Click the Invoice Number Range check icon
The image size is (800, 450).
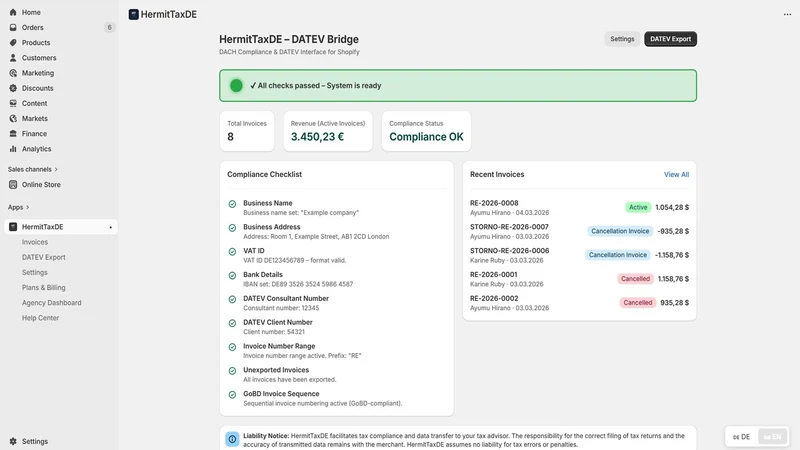click(x=232, y=347)
